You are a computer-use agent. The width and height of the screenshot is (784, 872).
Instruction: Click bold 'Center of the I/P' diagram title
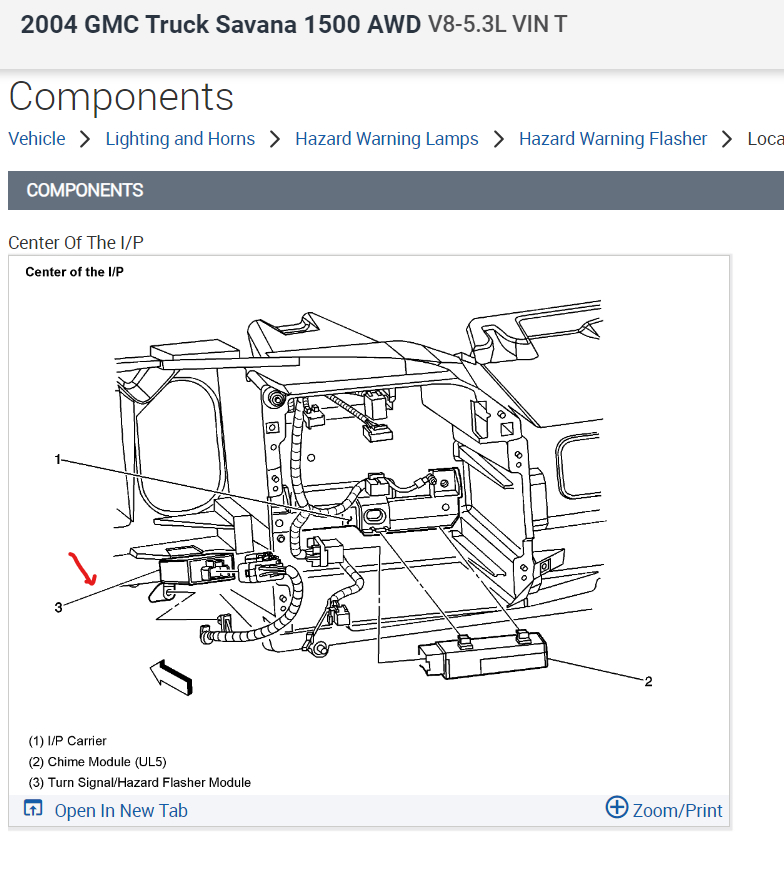[75, 272]
